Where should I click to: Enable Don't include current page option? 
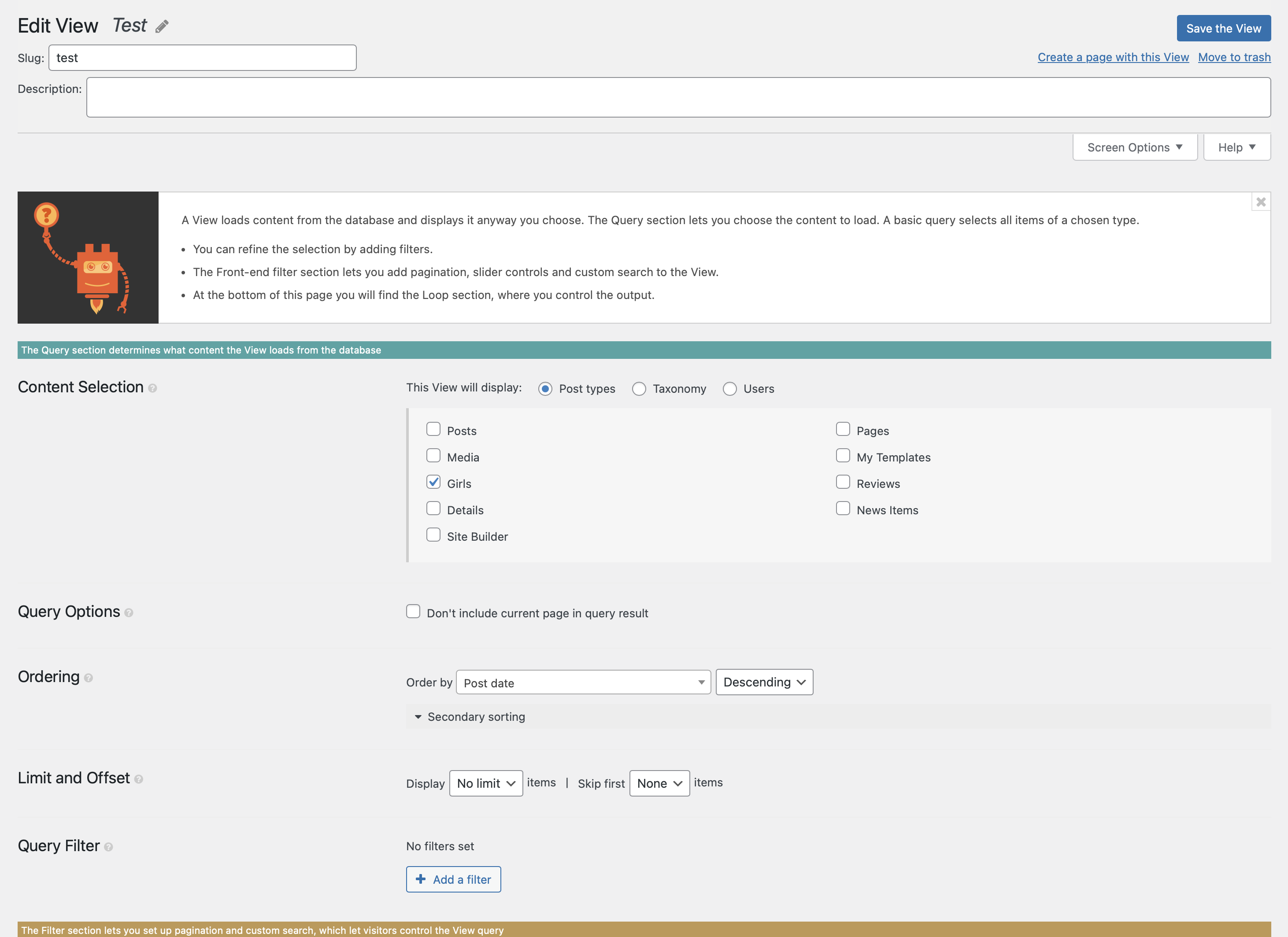[x=413, y=611]
